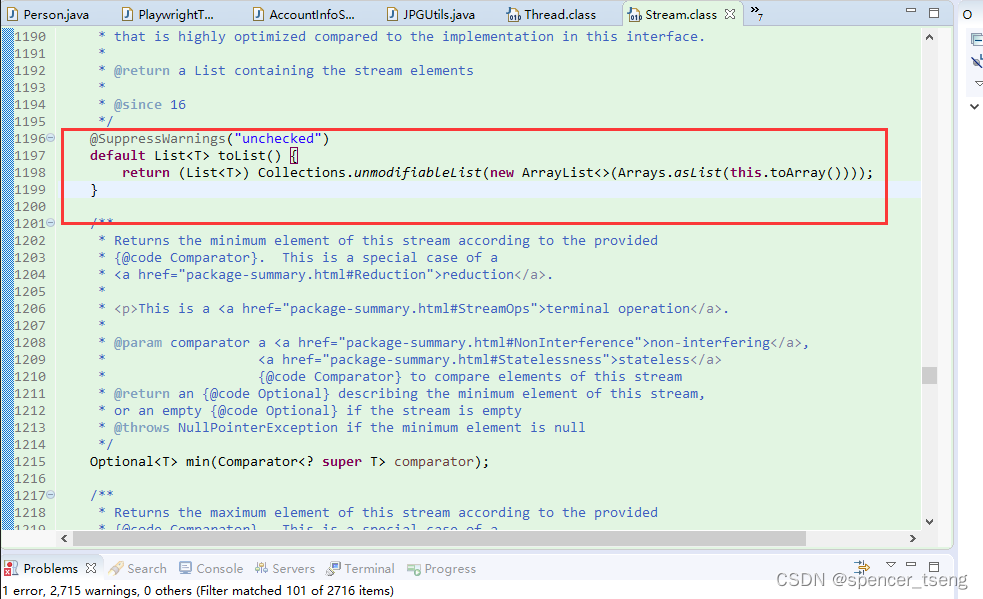The image size is (983, 599).
Task: Click the Focus on Active Task icon
Action: (861, 568)
